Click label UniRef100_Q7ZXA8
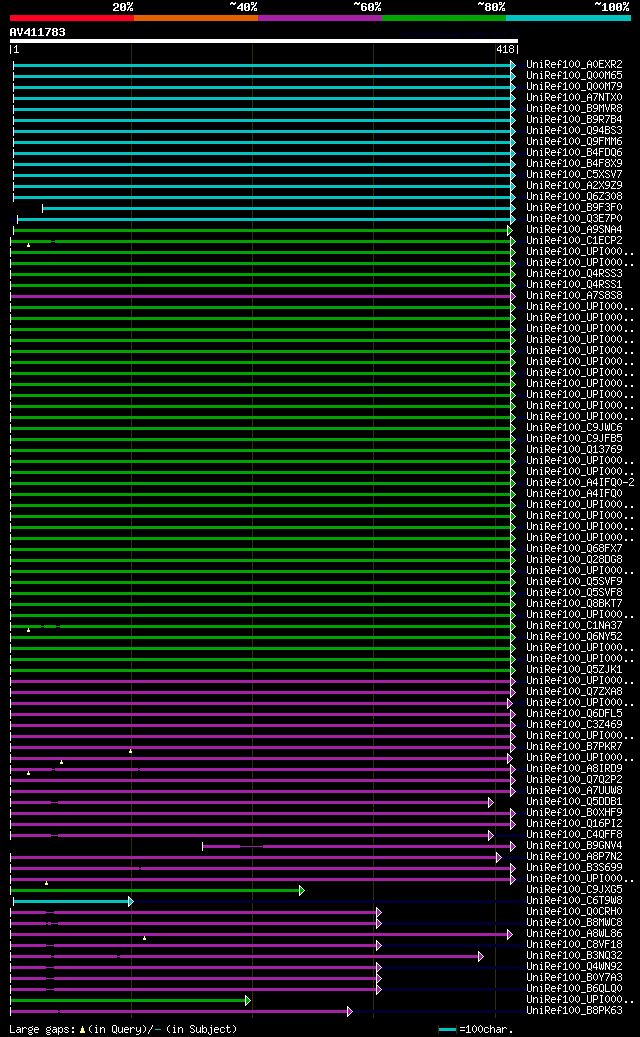 point(574,691)
